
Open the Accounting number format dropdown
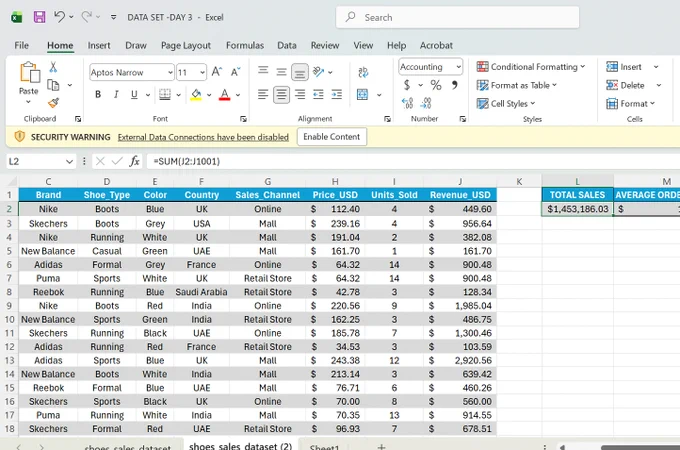(x=458, y=67)
